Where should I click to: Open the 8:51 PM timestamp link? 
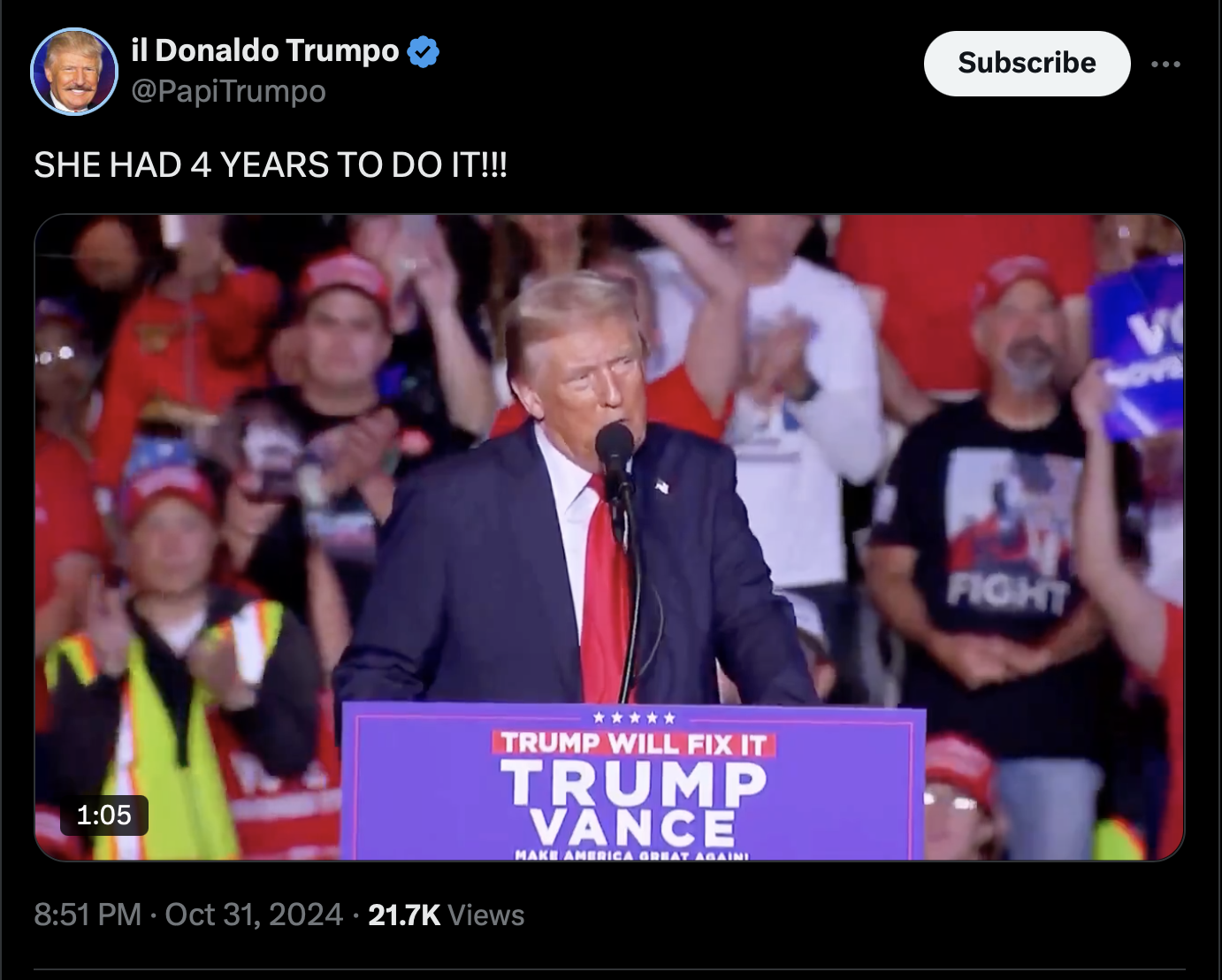pyautogui.click(x=88, y=915)
